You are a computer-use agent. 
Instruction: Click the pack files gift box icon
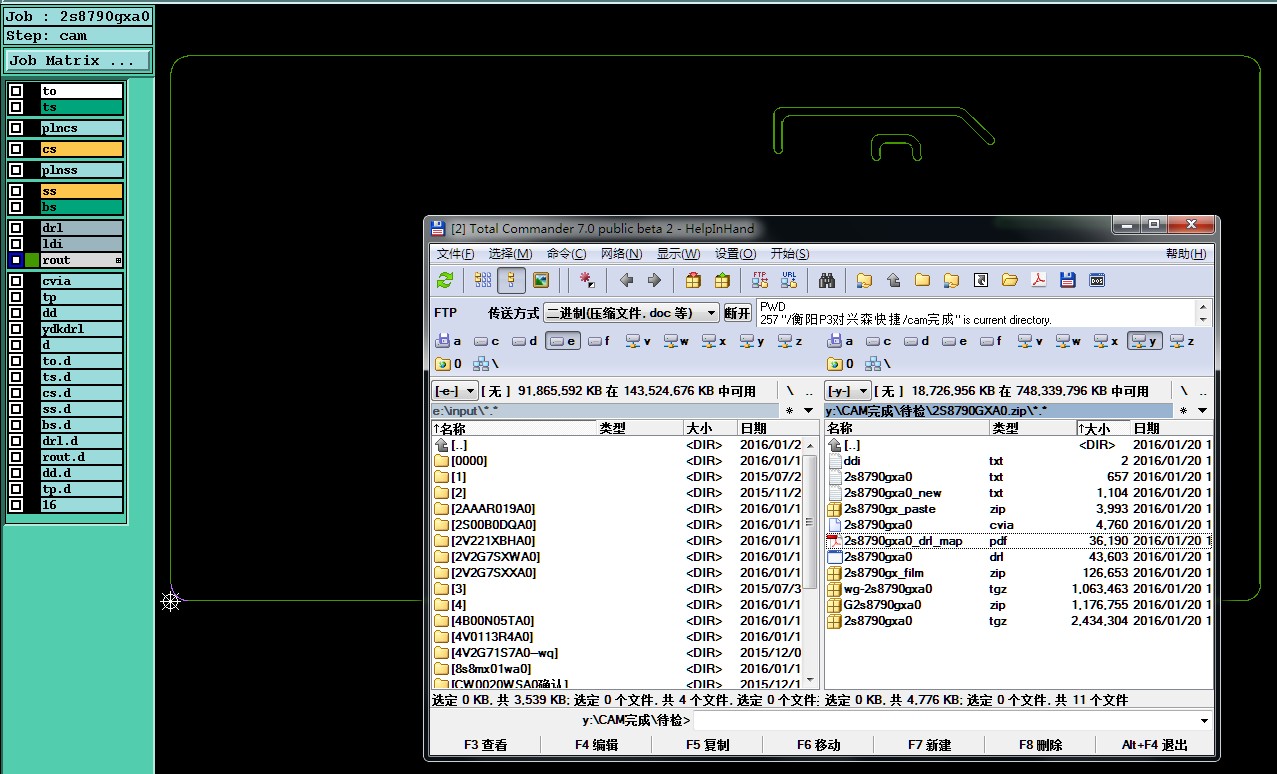click(x=693, y=280)
